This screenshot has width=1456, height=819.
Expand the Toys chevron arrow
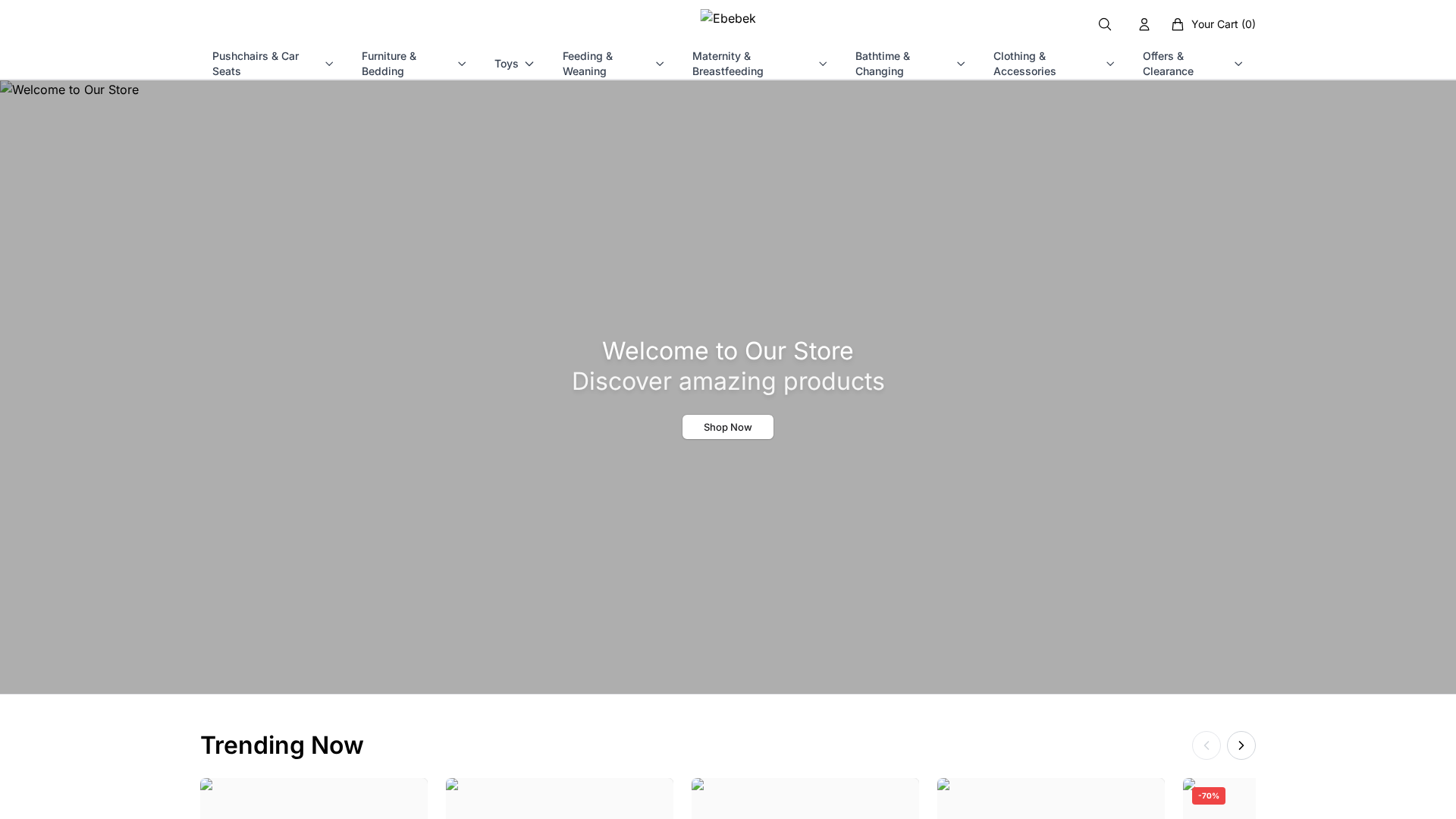[529, 64]
